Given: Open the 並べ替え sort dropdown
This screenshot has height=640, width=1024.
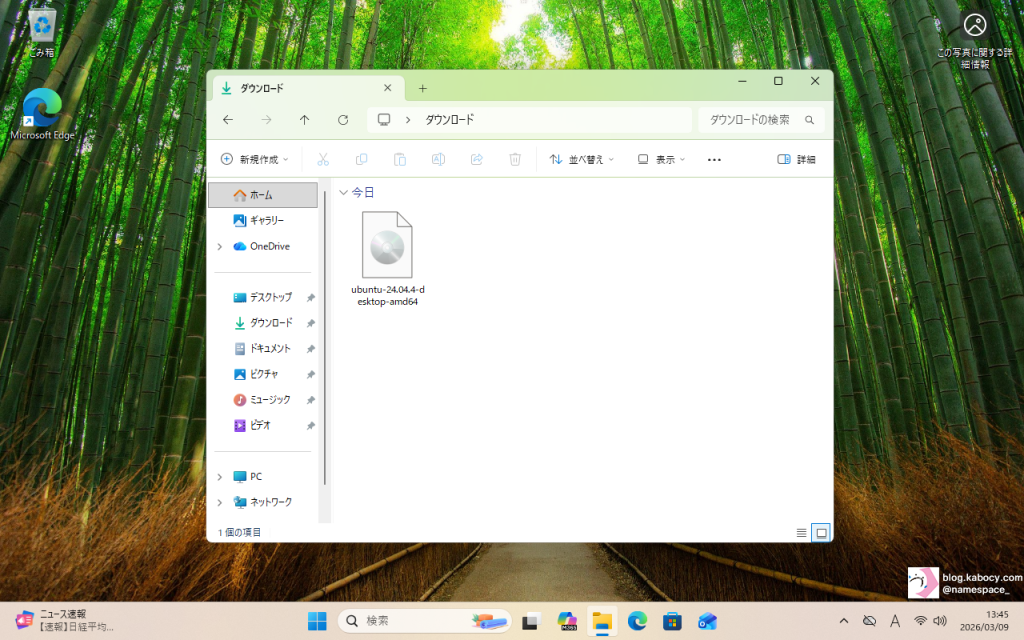Looking at the screenshot, I should pyautogui.click(x=582, y=159).
